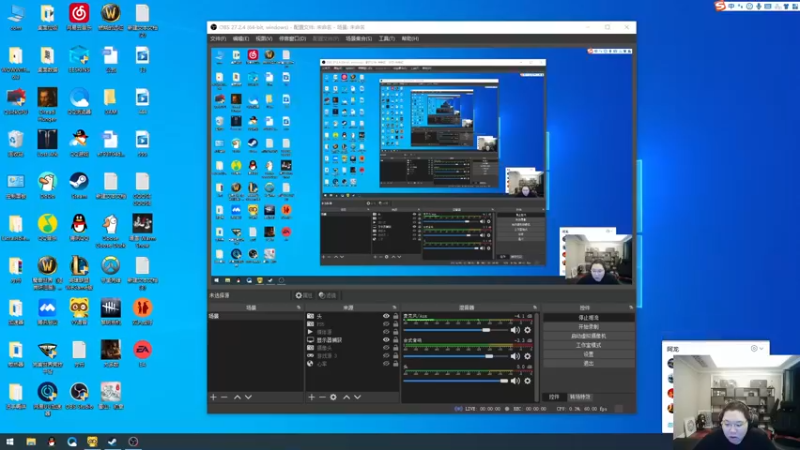The height and width of the screenshot is (450, 800).
Task: Add a new scene with plus icon
Action: [x=213, y=397]
